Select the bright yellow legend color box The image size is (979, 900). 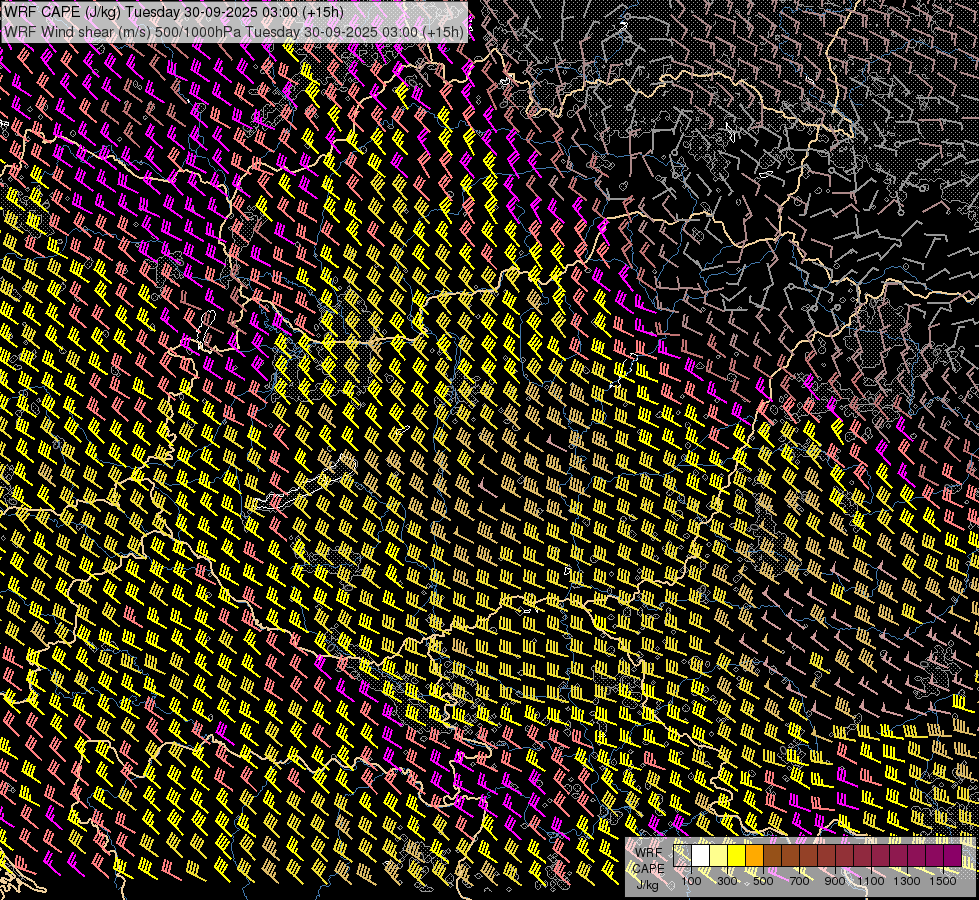pos(736,856)
